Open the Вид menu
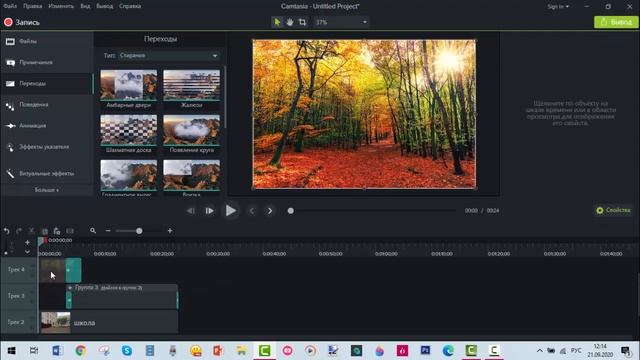This screenshot has height=360, width=640. (85, 6)
